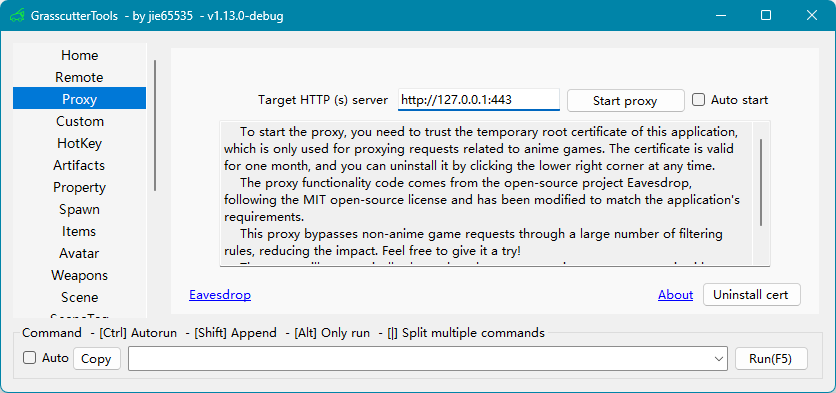Click the Uninstall cert button

point(752,294)
